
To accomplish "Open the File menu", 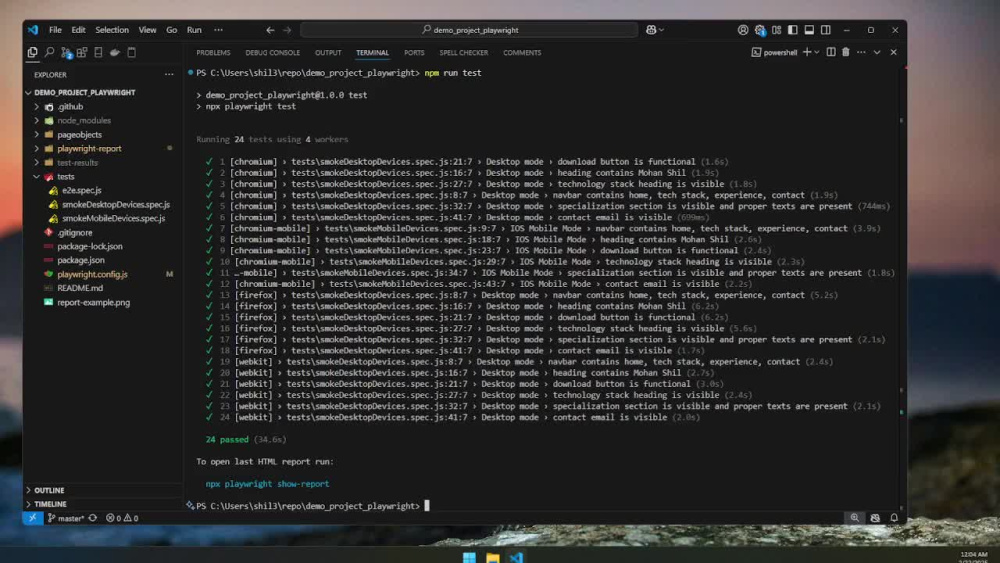I will (x=55, y=30).
